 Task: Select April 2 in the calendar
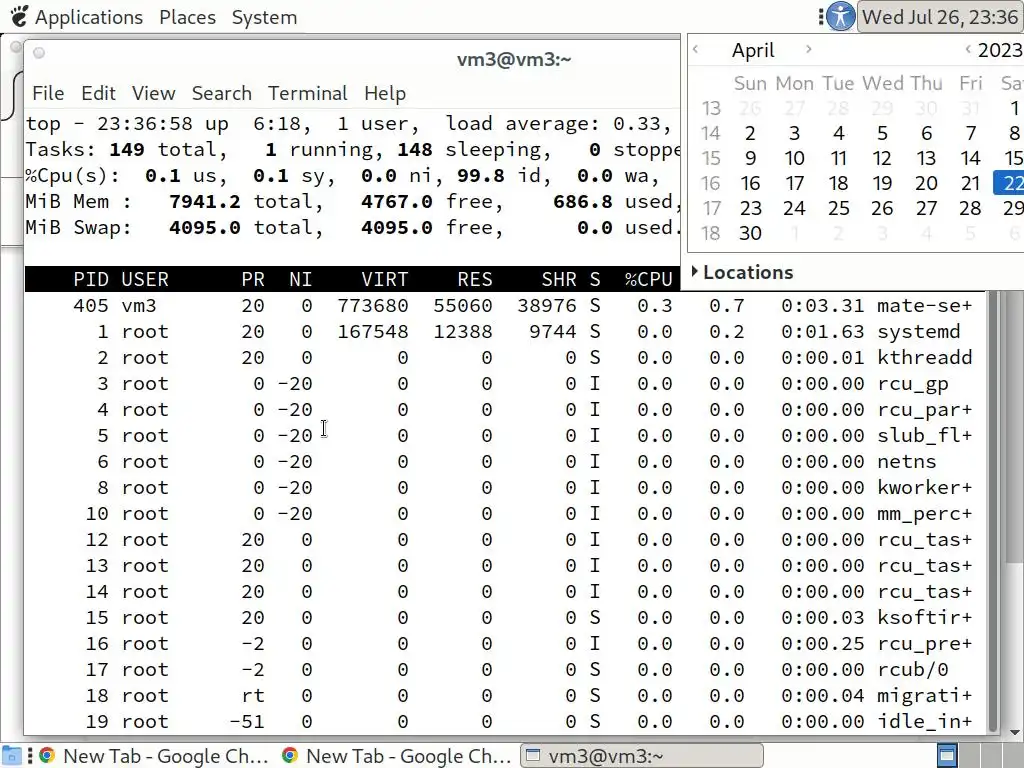point(750,134)
